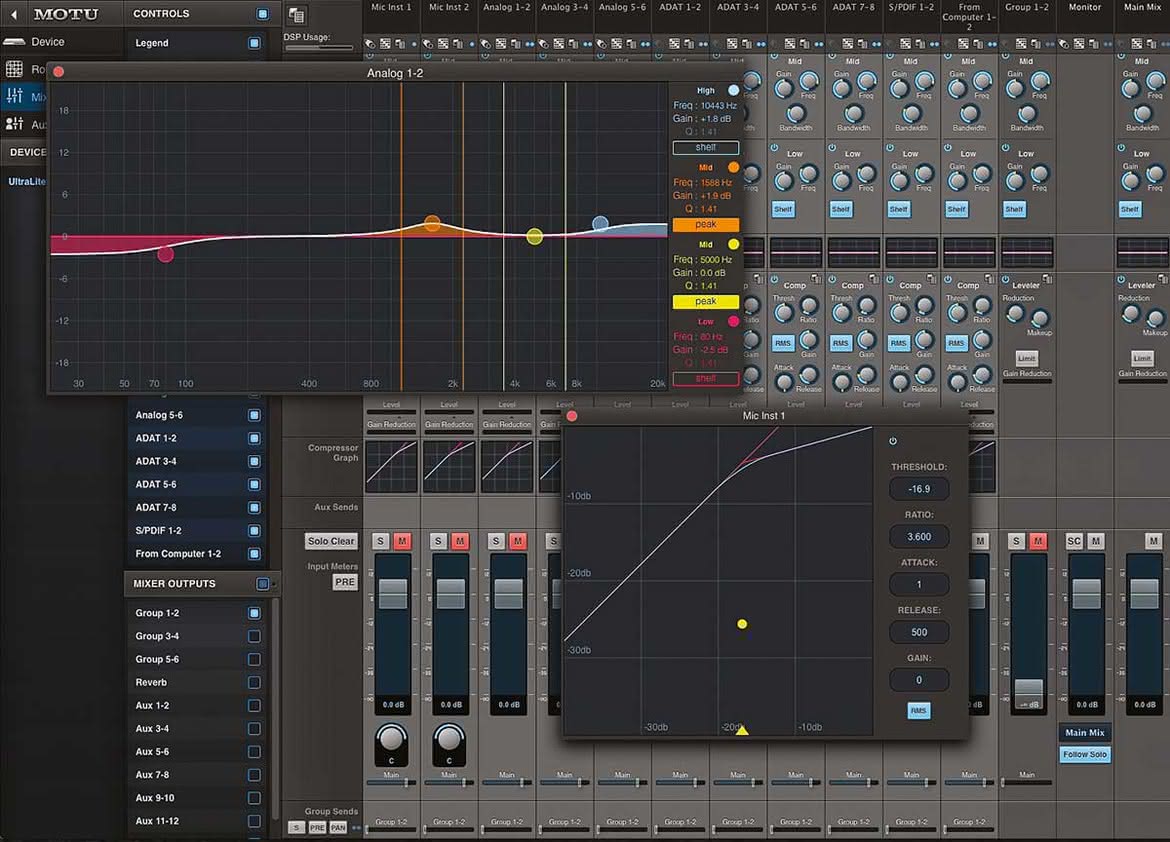Open Mic Inst 2 compressor graph thumbnail
1170x842 pixels.
(x=449, y=467)
